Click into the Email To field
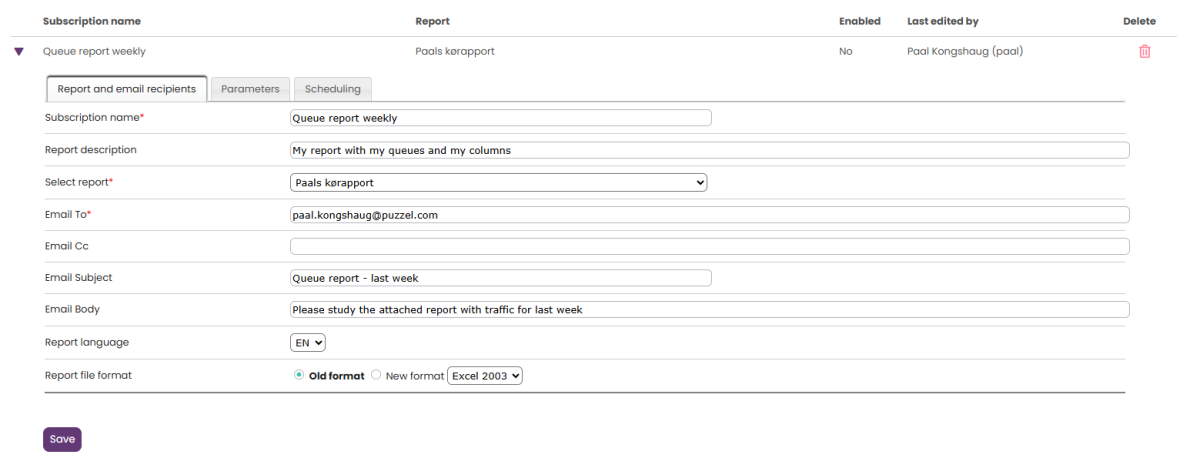The height and width of the screenshot is (458, 1200). click(x=710, y=214)
